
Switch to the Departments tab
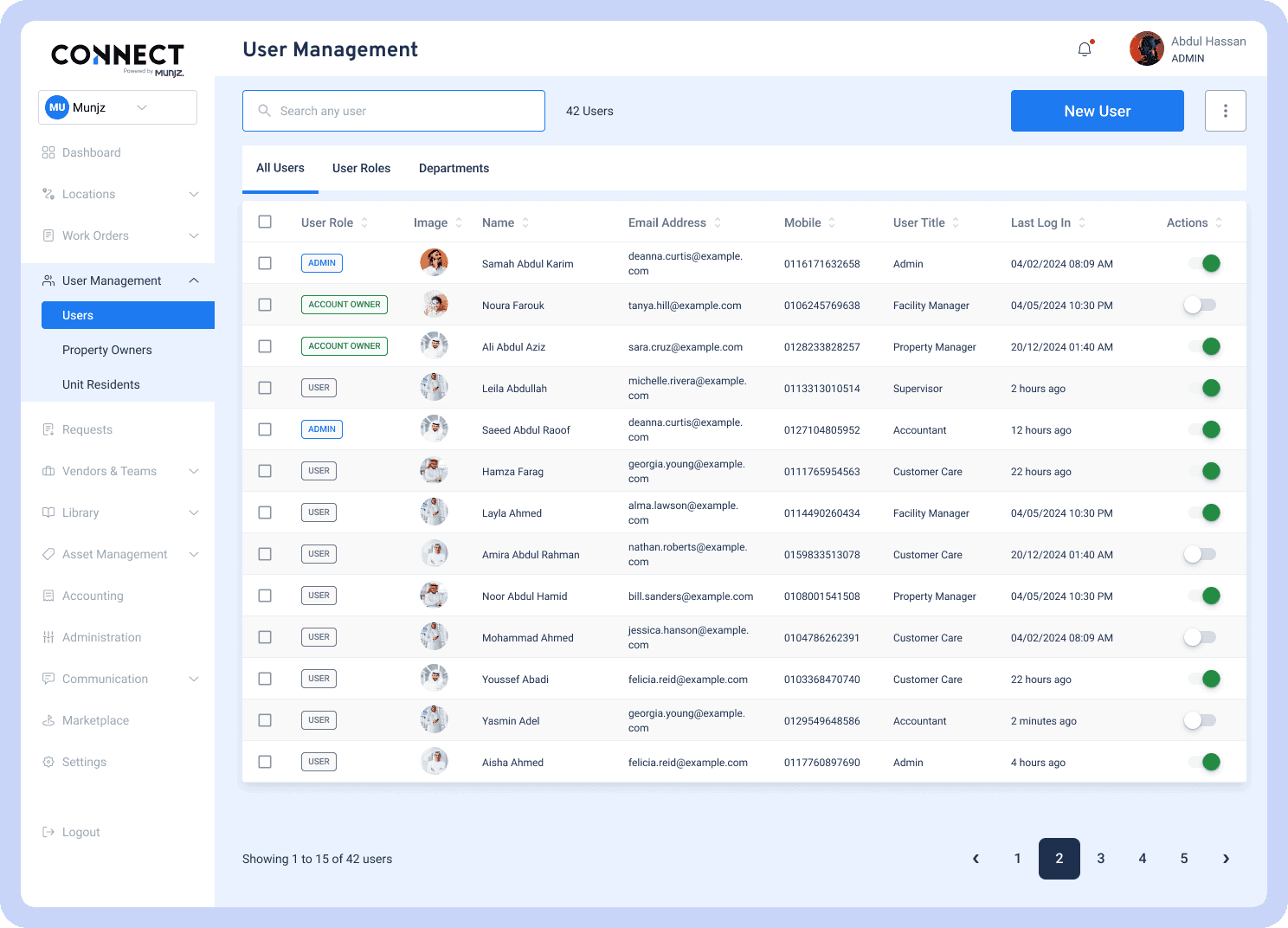point(454,168)
